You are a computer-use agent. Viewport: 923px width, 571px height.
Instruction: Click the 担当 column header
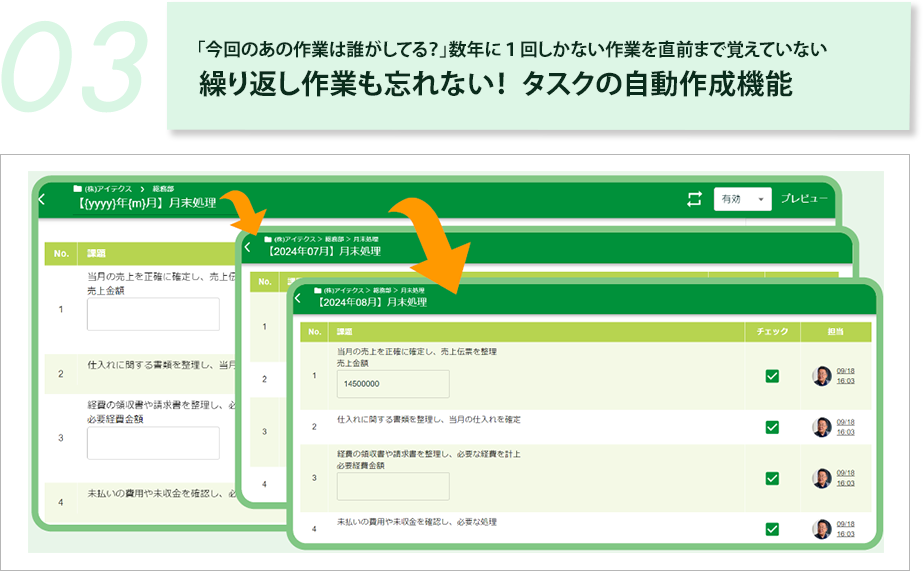[835, 331]
